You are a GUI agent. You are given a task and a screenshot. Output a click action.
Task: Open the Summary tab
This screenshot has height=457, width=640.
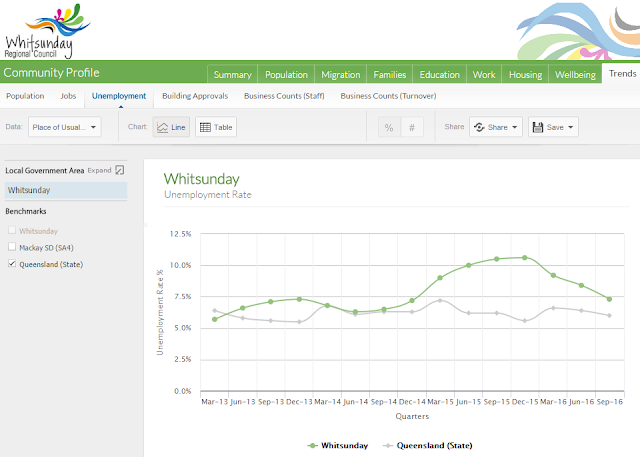tap(233, 74)
